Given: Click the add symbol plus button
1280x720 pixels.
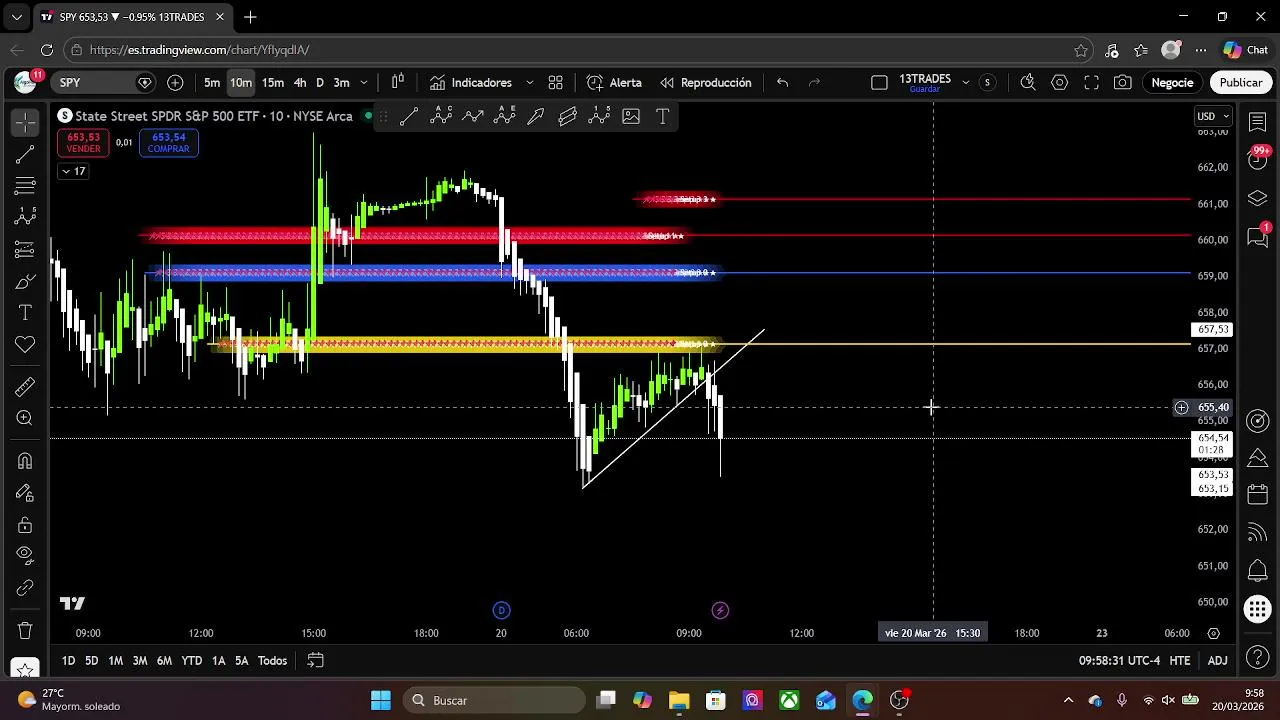Looking at the screenshot, I should click(175, 83).
